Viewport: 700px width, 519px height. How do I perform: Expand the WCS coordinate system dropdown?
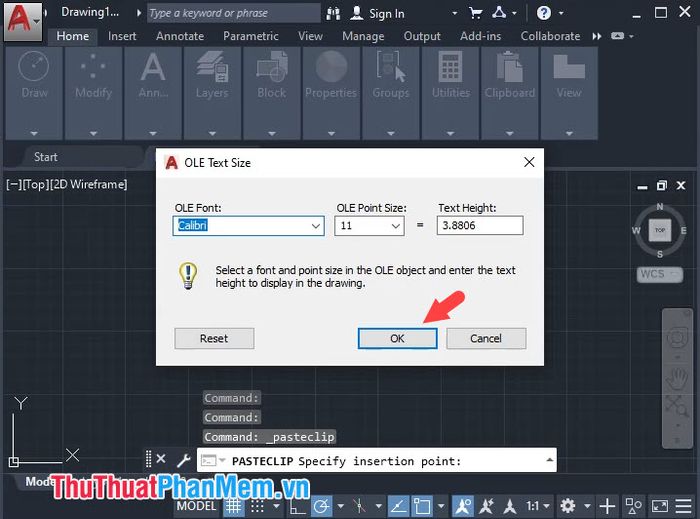(x=660, y=274)
